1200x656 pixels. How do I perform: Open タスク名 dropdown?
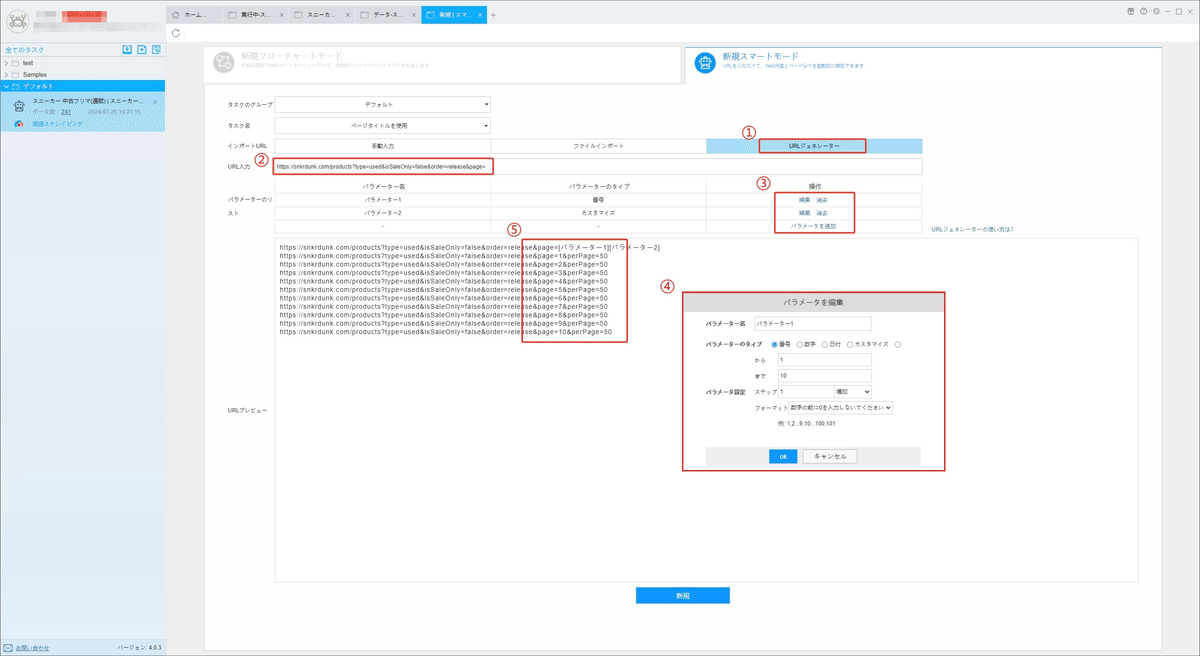pyautogui.click(x=382, y=126)
